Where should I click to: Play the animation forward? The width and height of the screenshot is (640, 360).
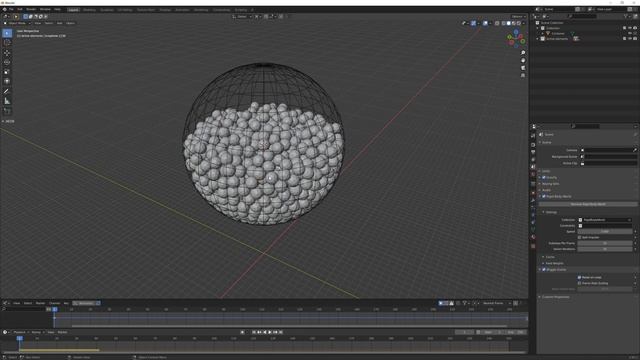tap(270, 332)
